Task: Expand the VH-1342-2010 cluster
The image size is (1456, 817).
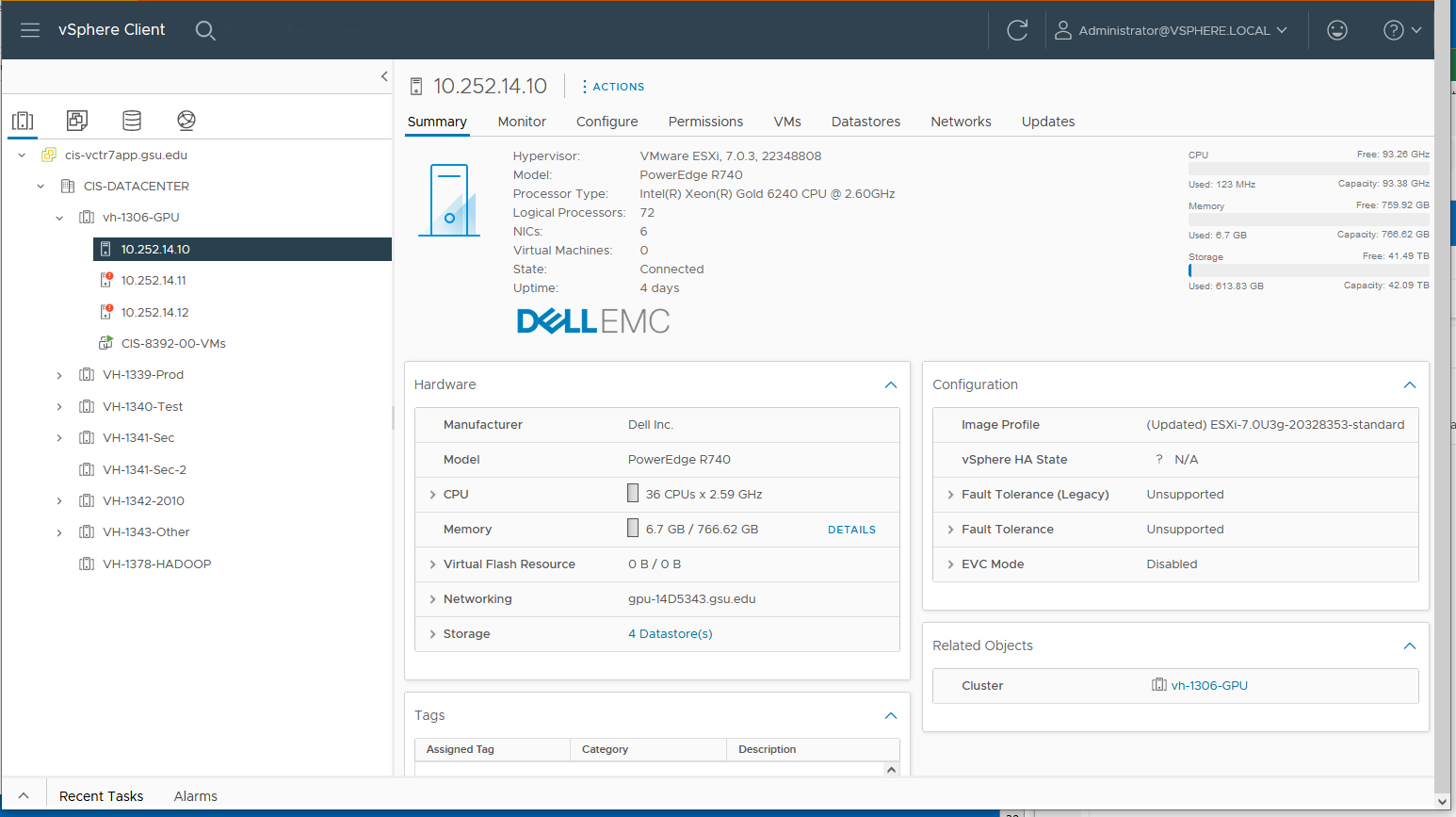Action: pyautogui.click(x=59, y=501)
